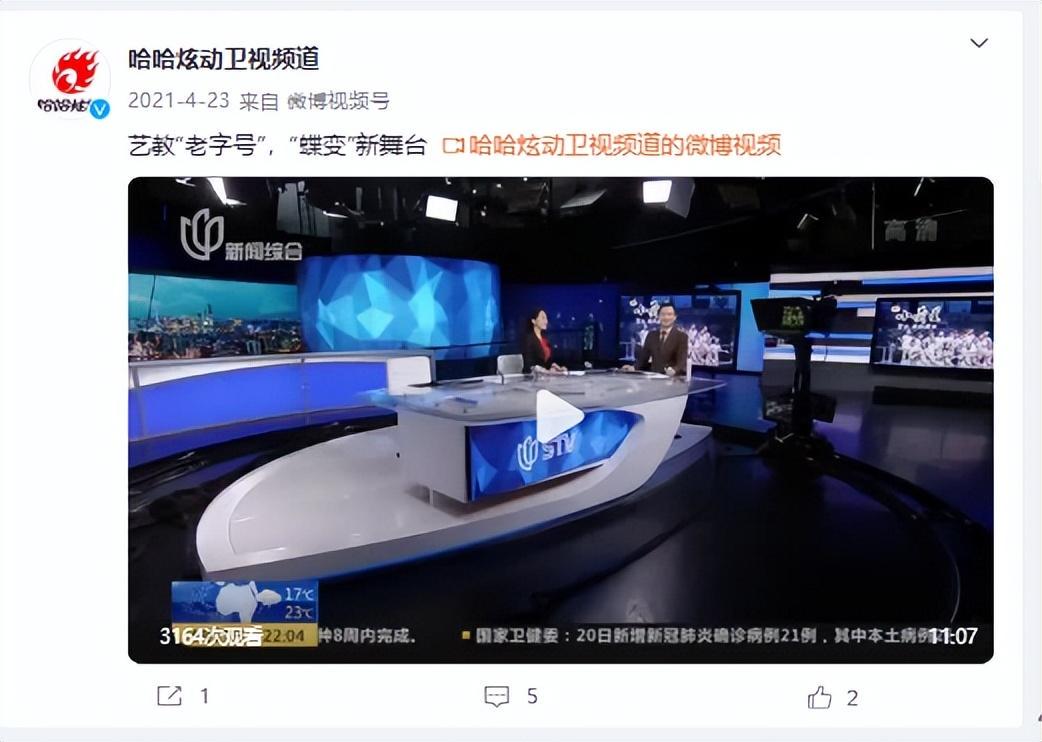This screenshot has height=742, width=1042.
Task: Click the repost share icon
Action: pos(169,696)
